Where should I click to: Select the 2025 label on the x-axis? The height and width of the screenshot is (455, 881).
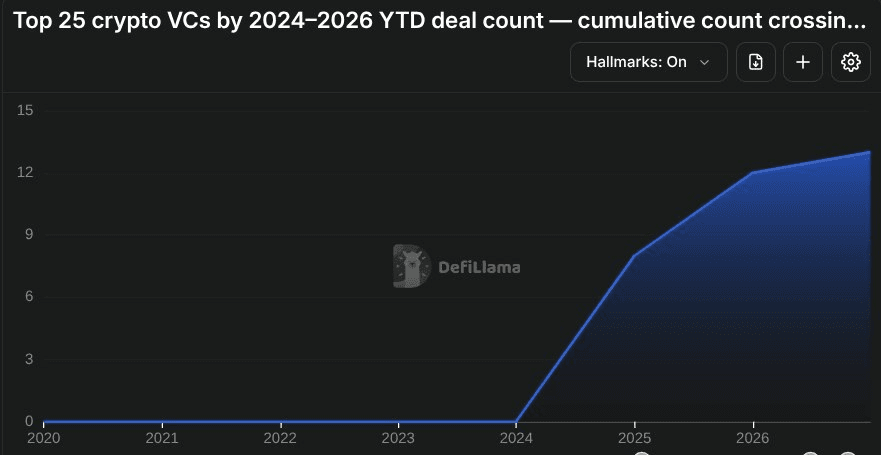coord(634,438)
